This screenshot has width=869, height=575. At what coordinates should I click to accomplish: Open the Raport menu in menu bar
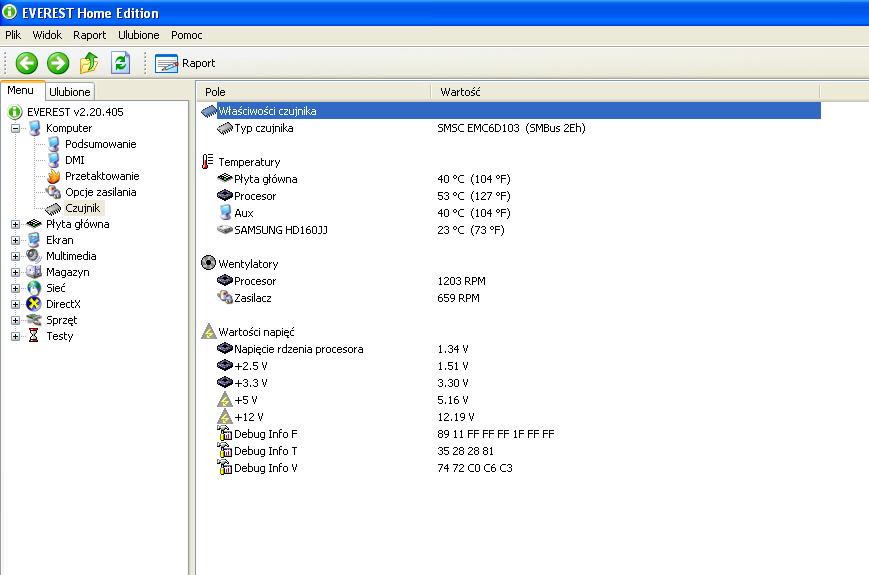coord(89,35)
